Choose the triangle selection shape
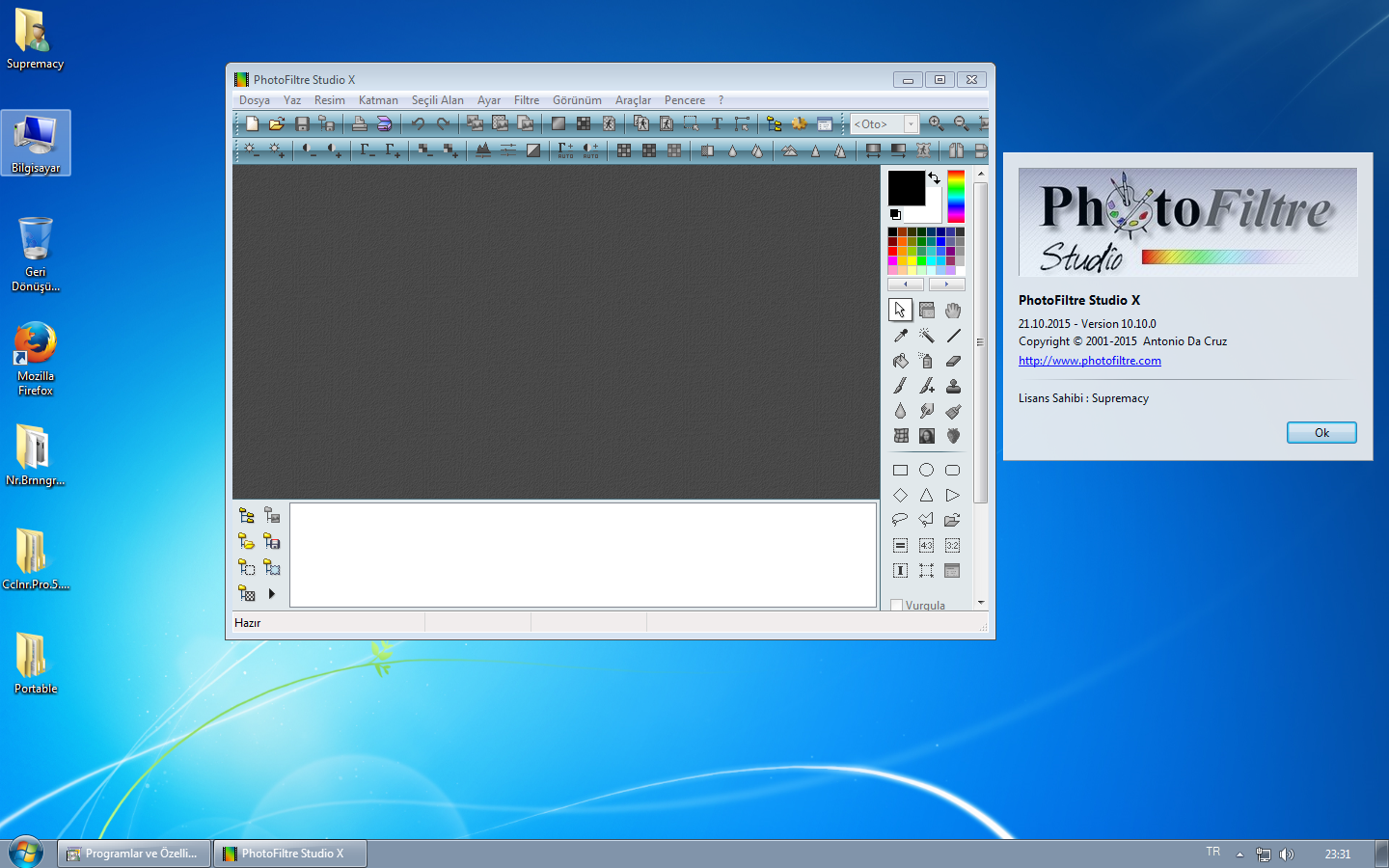Image resolution: width=1389 pixels, height=868 pixels. [926, 496]
